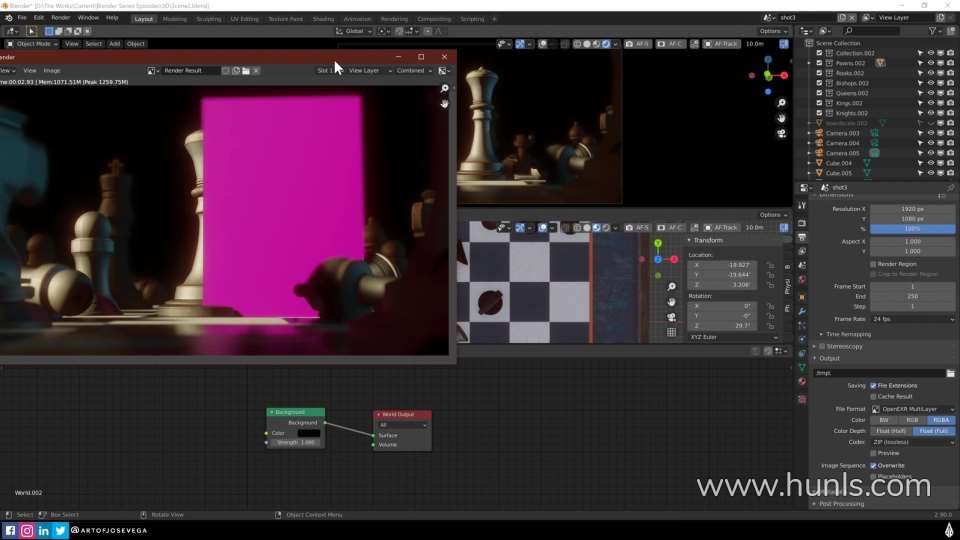Viewport: 960px width, 540px height.
Task: Open the File Format OpenEXR MultiLayer dropdown
Action: pos(912,409)
